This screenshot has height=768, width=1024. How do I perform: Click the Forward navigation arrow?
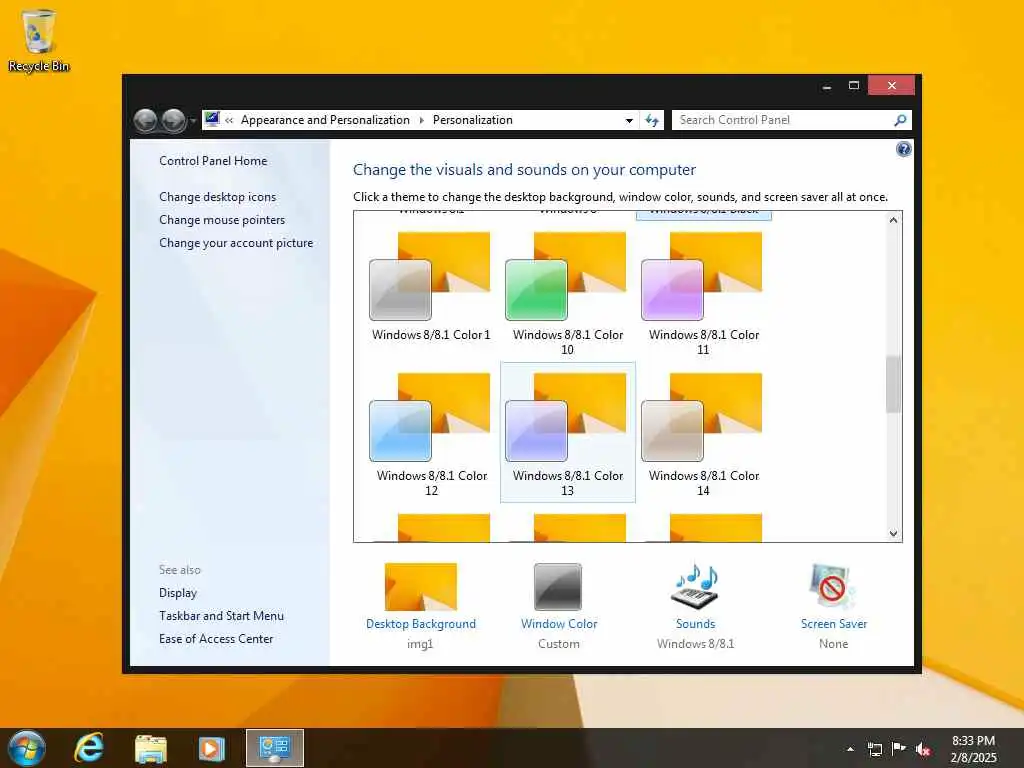(x=174, y=120)
